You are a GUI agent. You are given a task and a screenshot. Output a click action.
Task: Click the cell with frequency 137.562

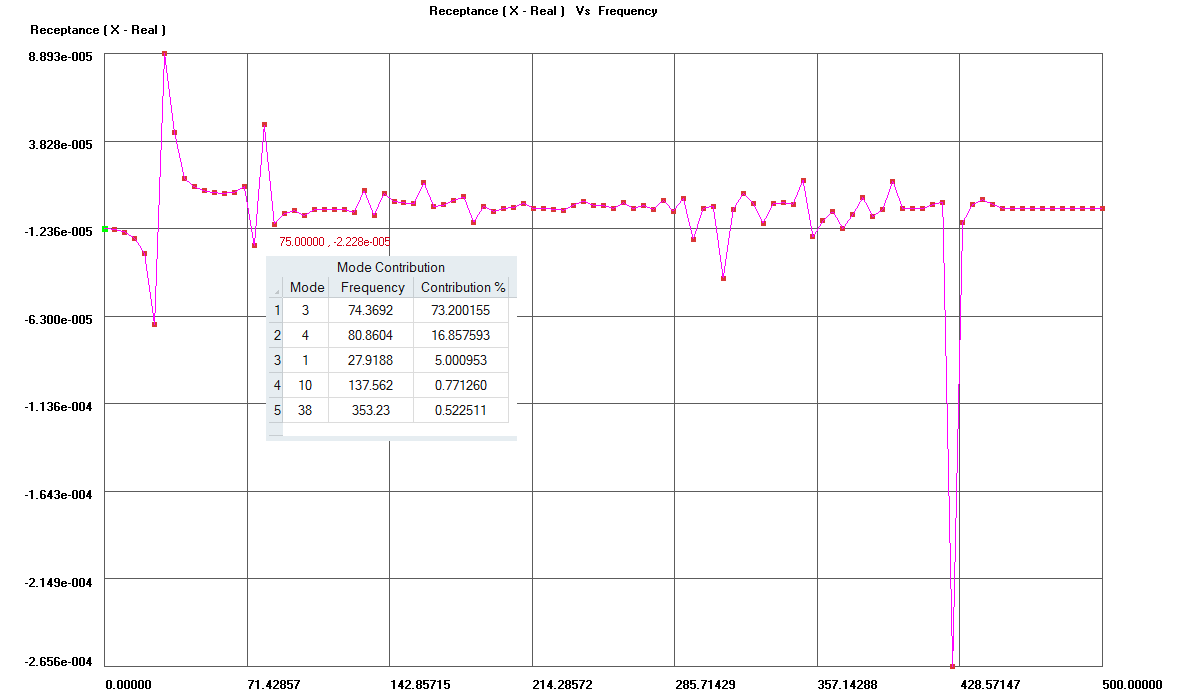coord(372,385)
